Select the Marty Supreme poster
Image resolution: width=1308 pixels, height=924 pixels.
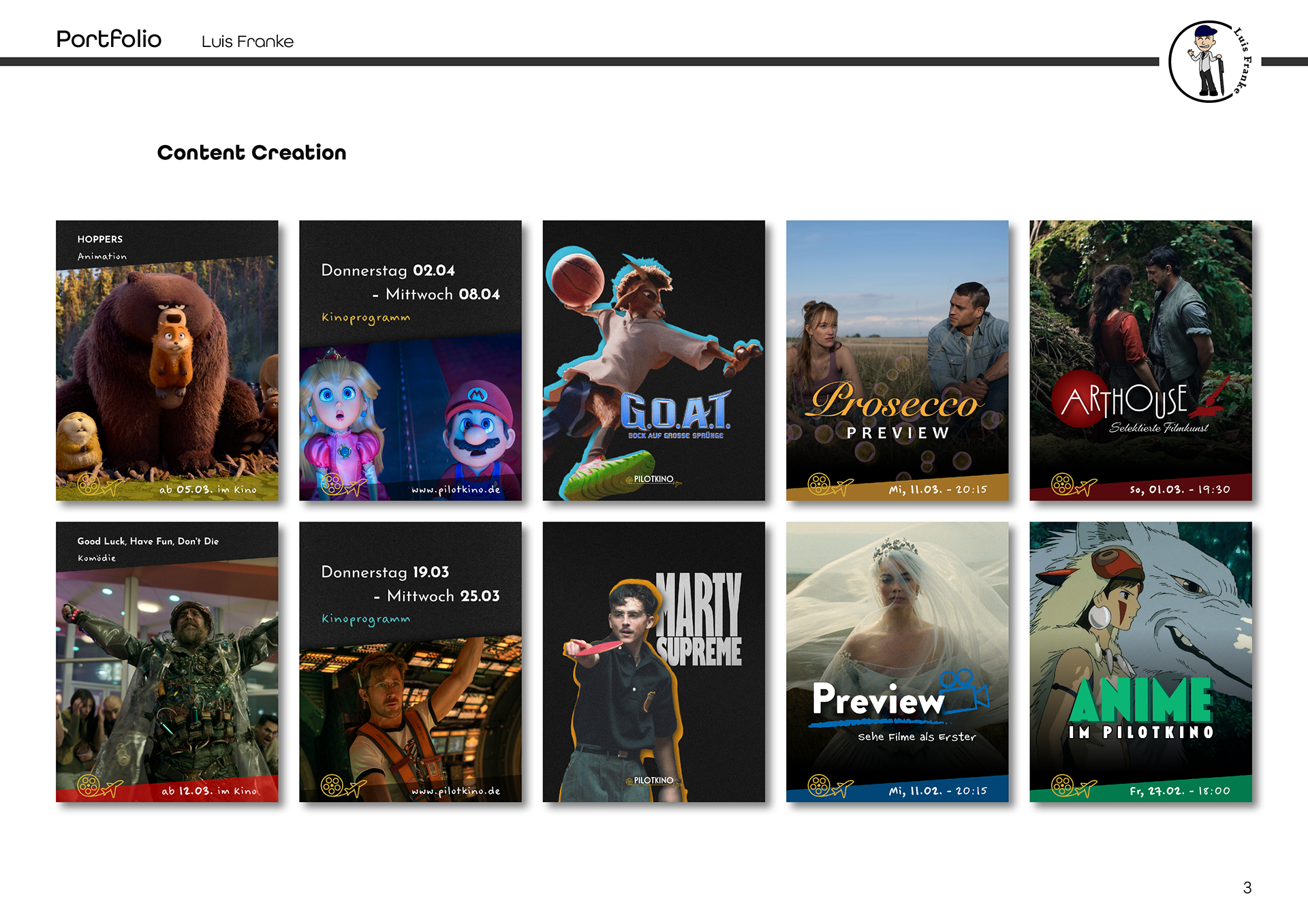(x=653, y=662)
